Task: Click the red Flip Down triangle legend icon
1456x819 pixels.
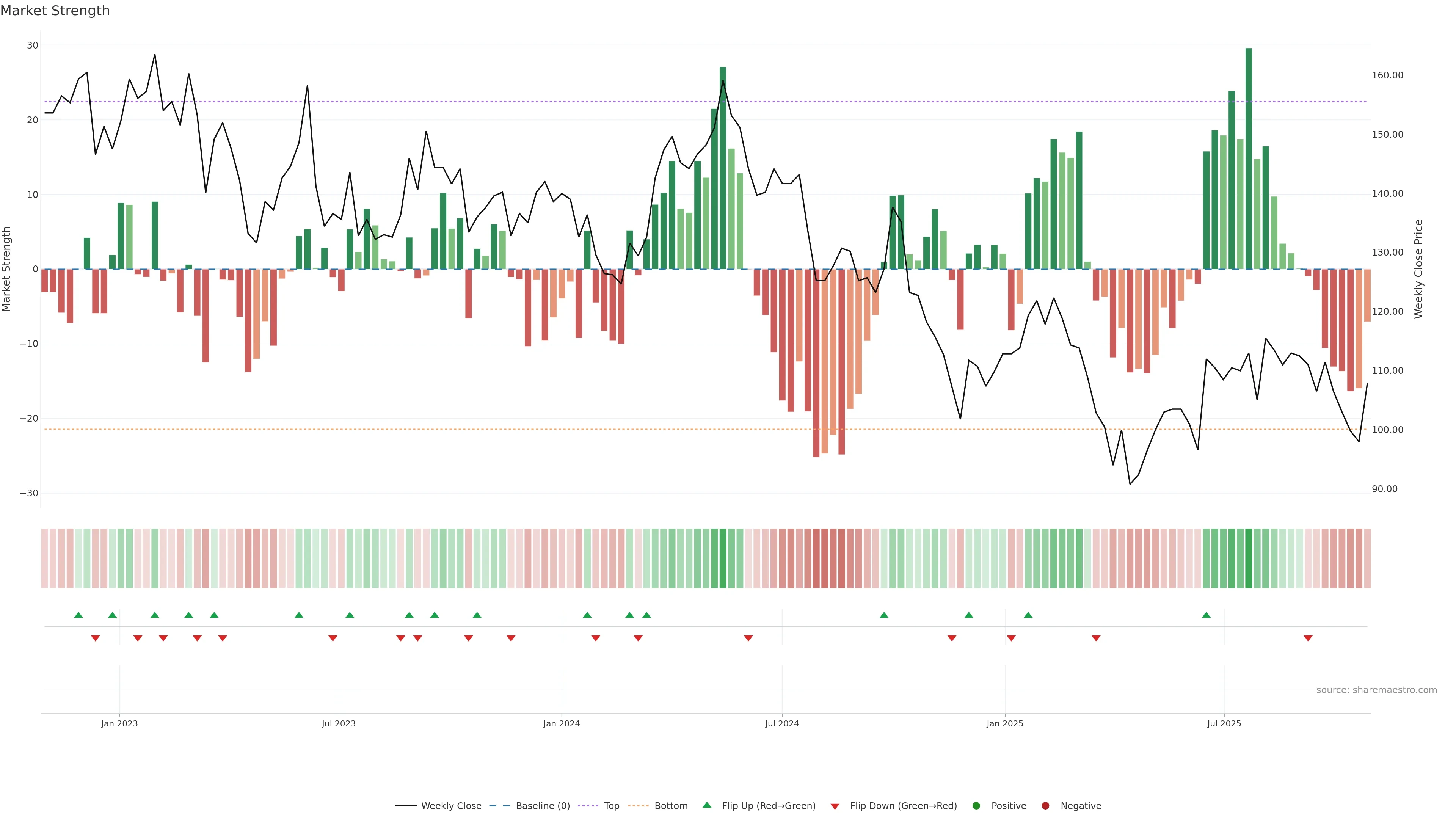Action: click(x=835, y=806)
